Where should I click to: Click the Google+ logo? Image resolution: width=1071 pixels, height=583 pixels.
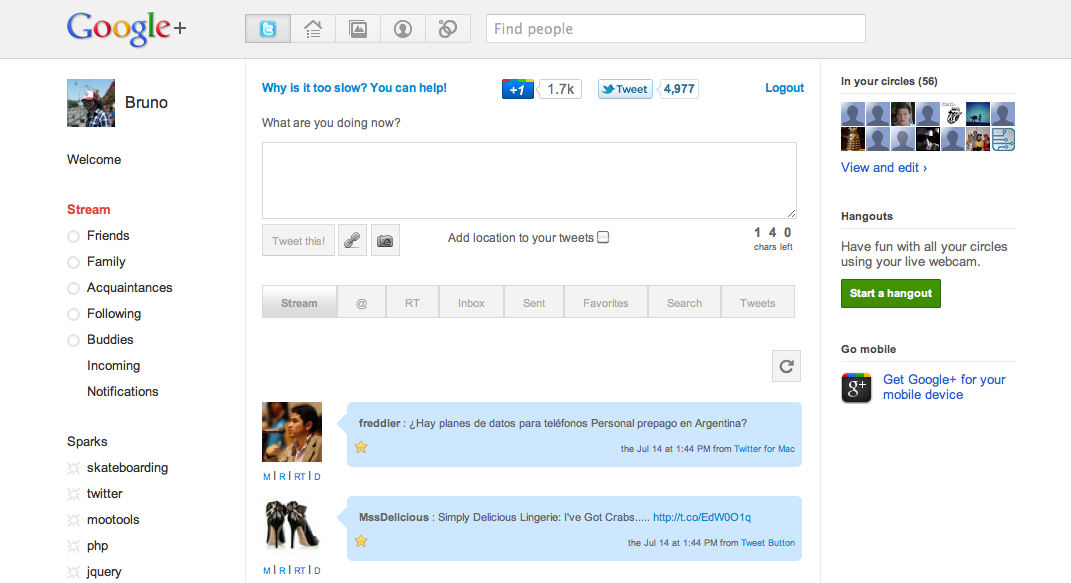[126, 29]
